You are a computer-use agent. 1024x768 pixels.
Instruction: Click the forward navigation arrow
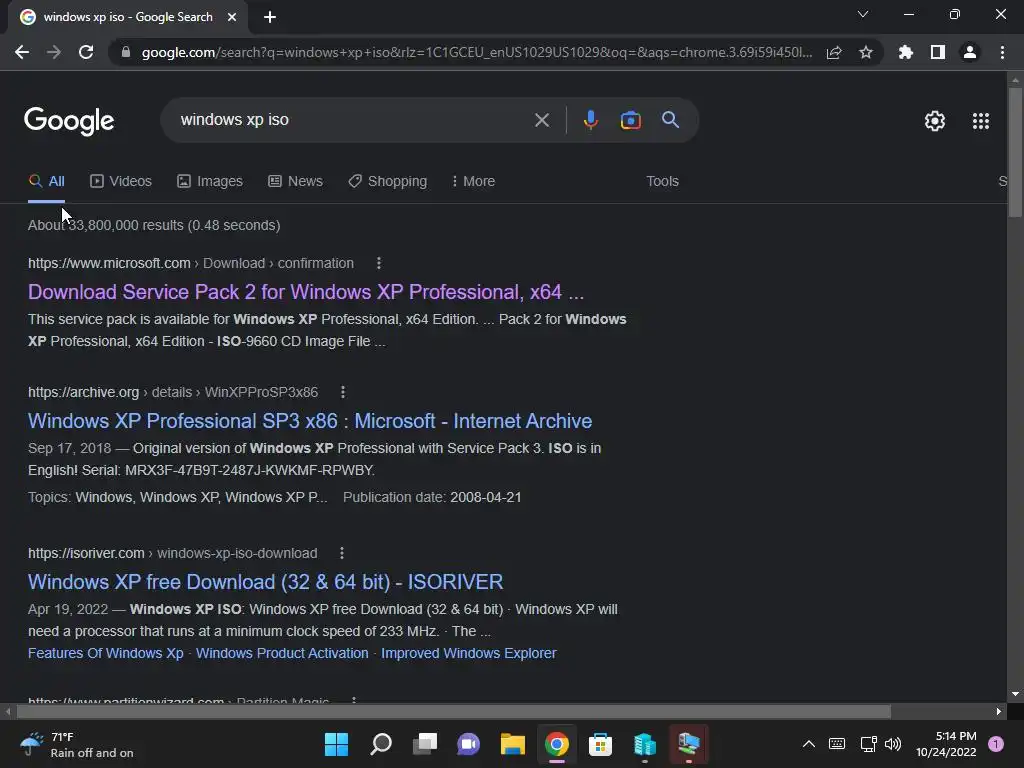(54, 52)
